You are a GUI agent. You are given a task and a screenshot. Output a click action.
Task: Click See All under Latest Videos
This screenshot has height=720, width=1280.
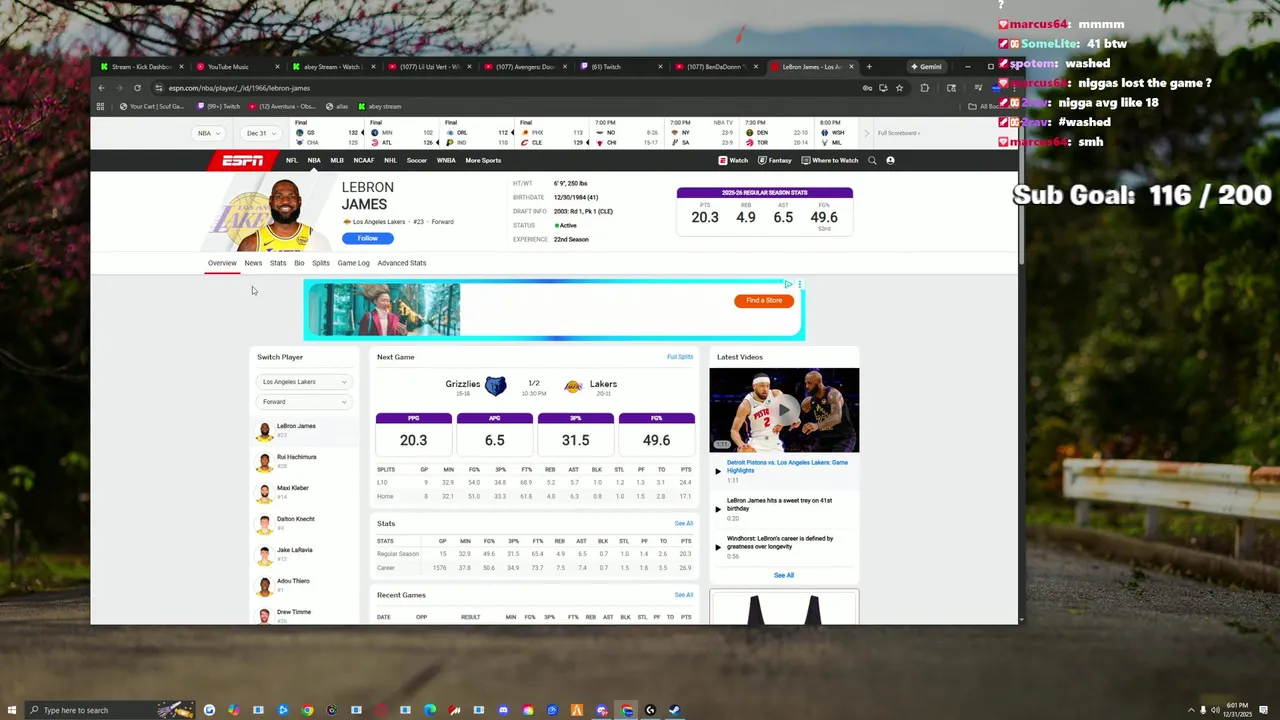[x=784, y=575]
